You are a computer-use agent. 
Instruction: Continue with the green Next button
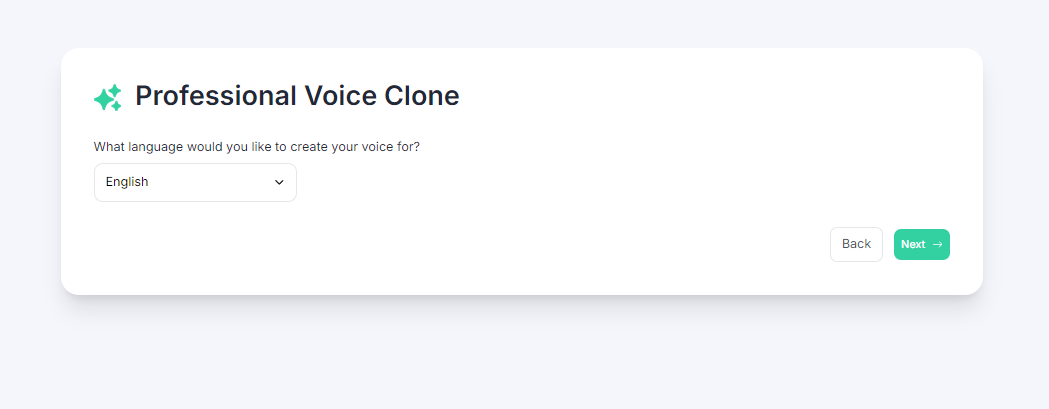[x=921, y=244]
